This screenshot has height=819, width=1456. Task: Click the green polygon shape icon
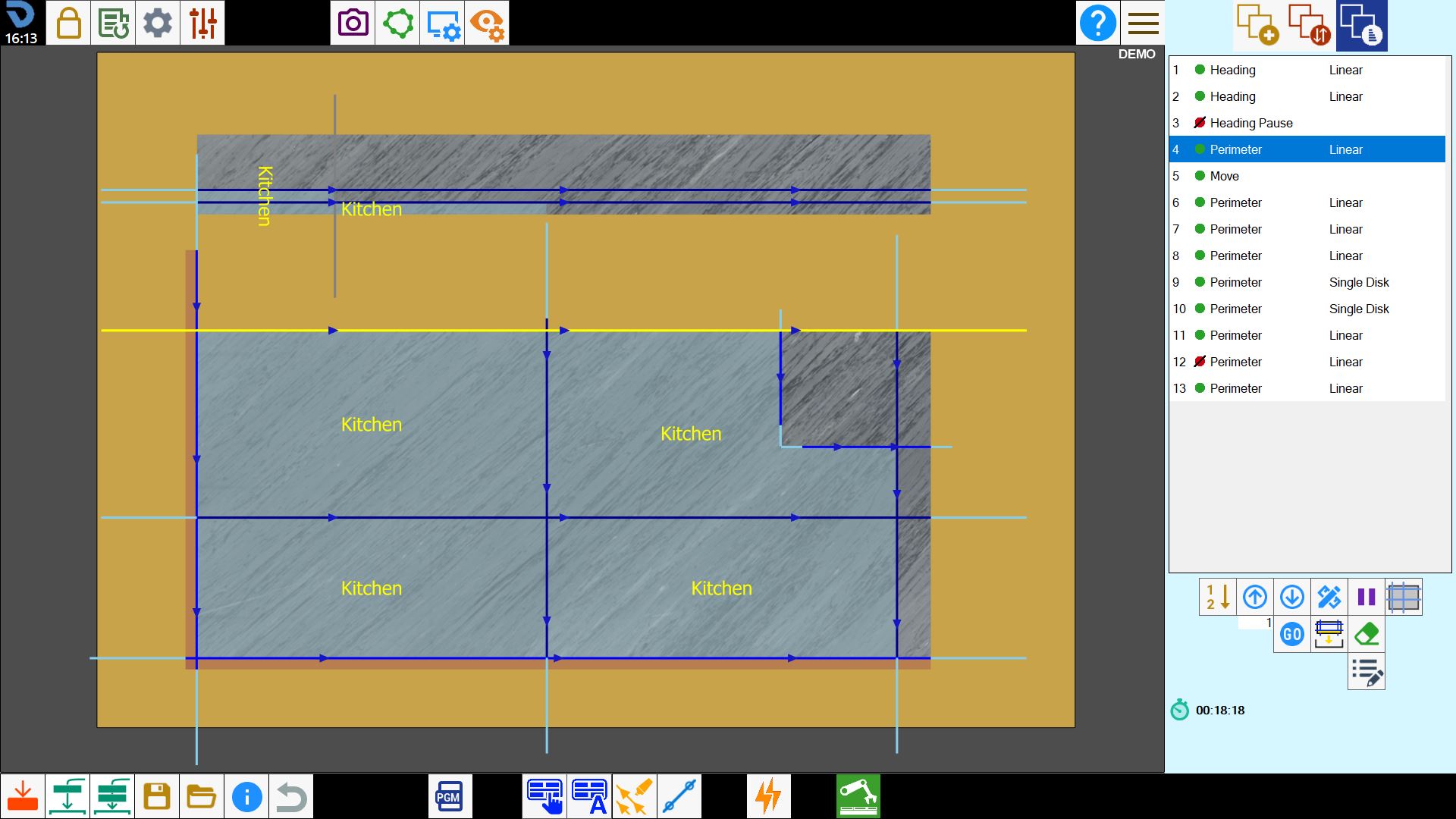click(x=397, y=23)
